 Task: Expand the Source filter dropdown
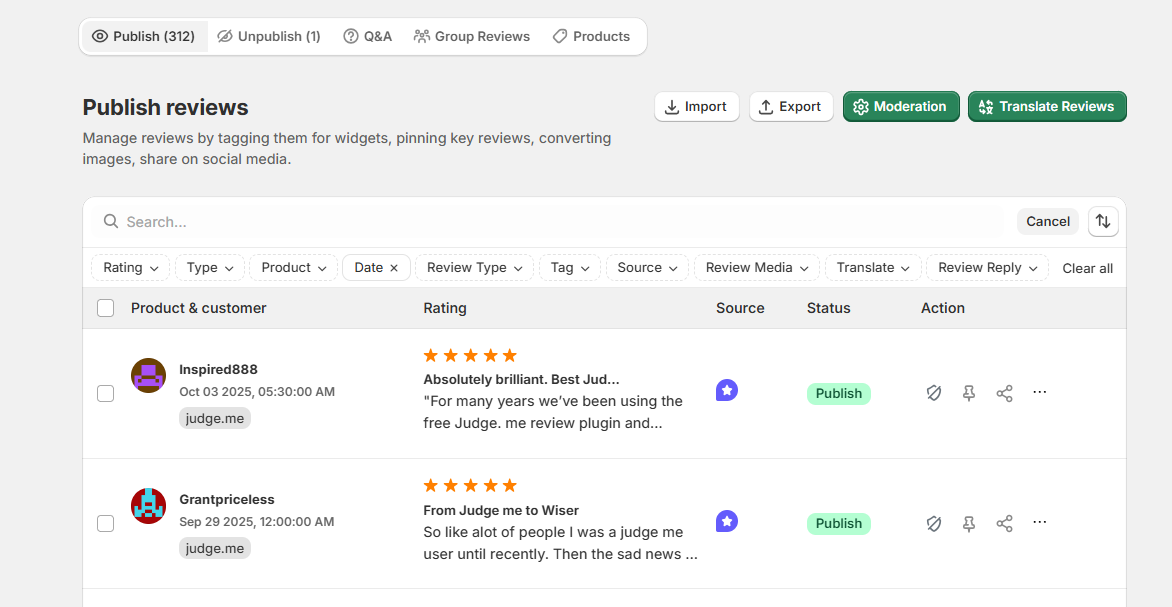647,268
